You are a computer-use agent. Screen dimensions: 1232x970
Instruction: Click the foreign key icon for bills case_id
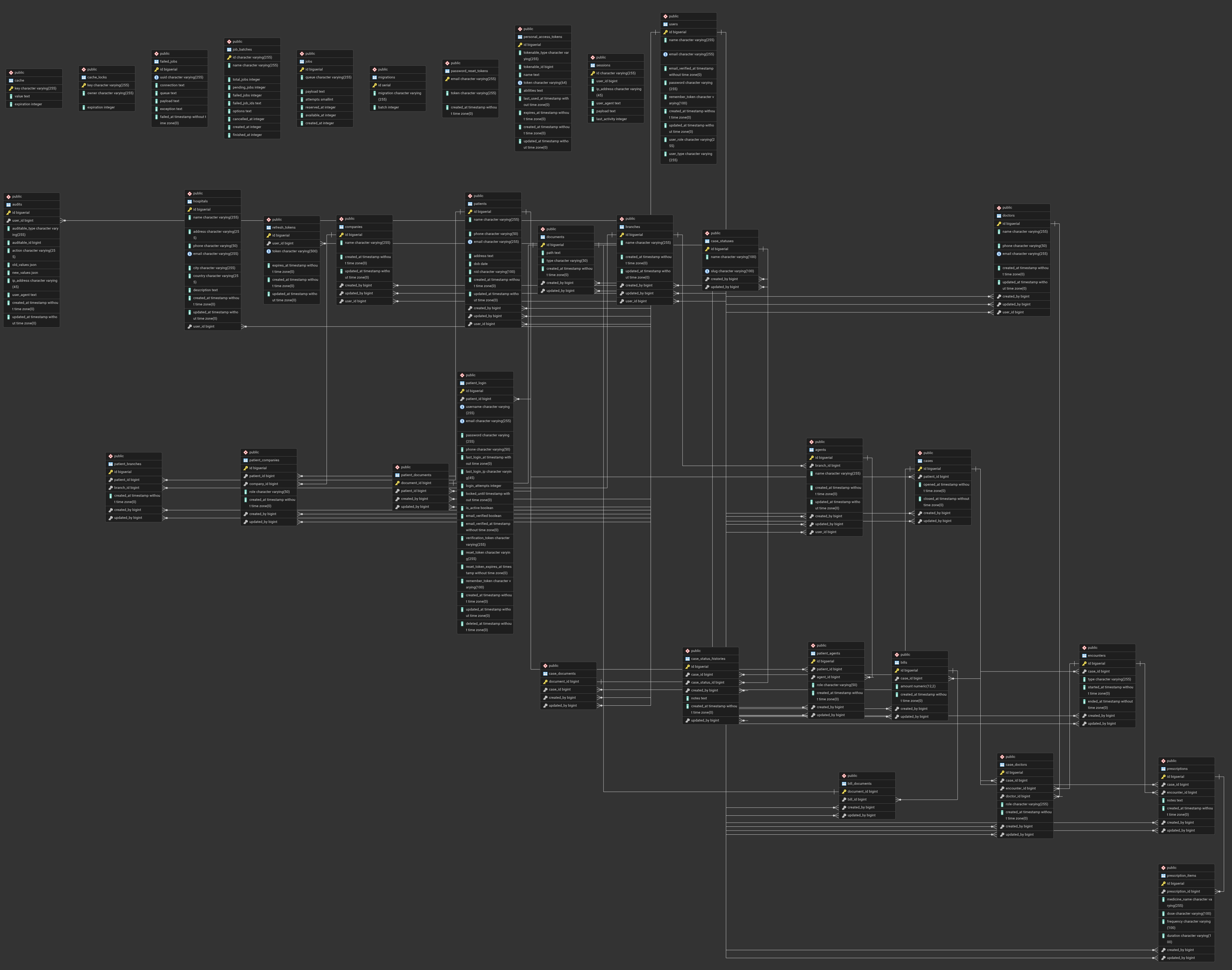[897, 678]
